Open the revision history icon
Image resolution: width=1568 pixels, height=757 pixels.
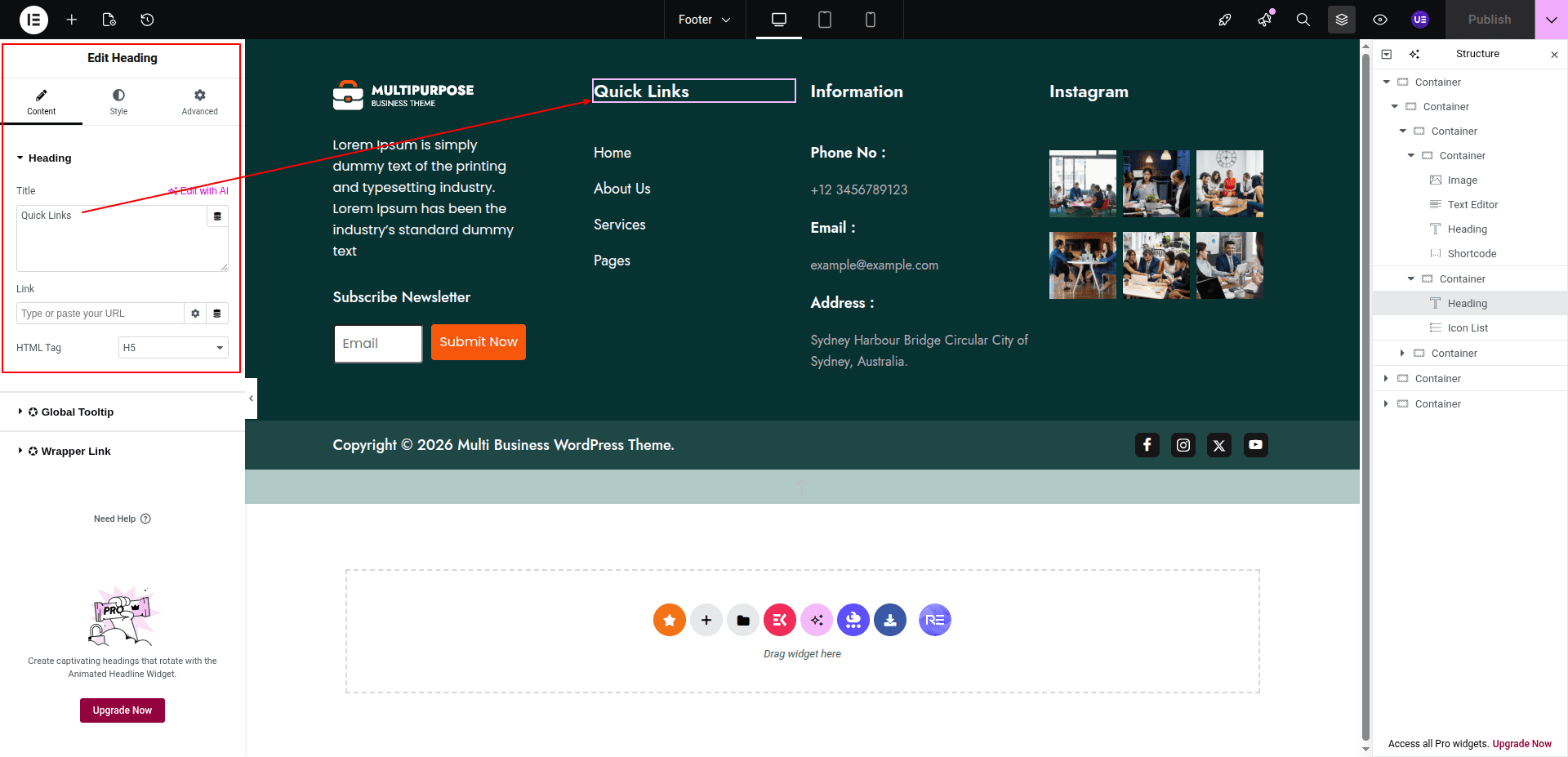tap(147, 20)
